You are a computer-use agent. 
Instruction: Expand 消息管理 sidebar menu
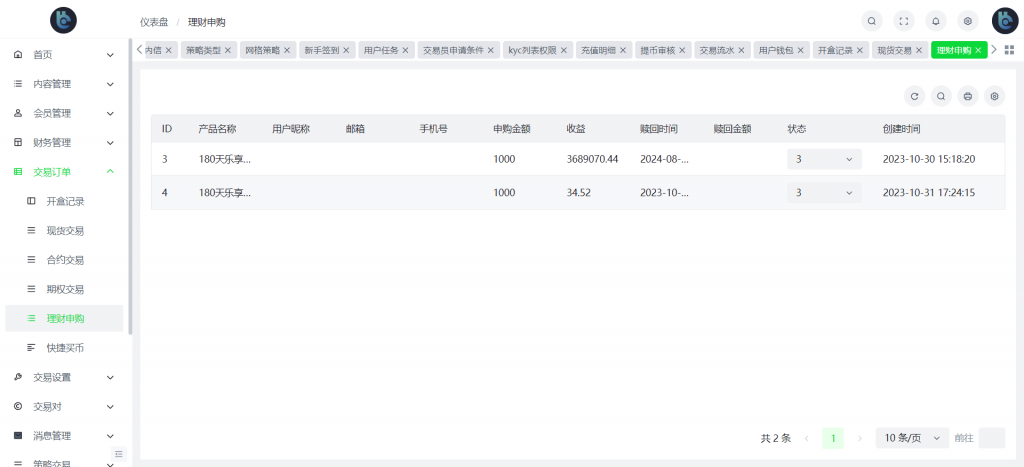pos(64,436)
